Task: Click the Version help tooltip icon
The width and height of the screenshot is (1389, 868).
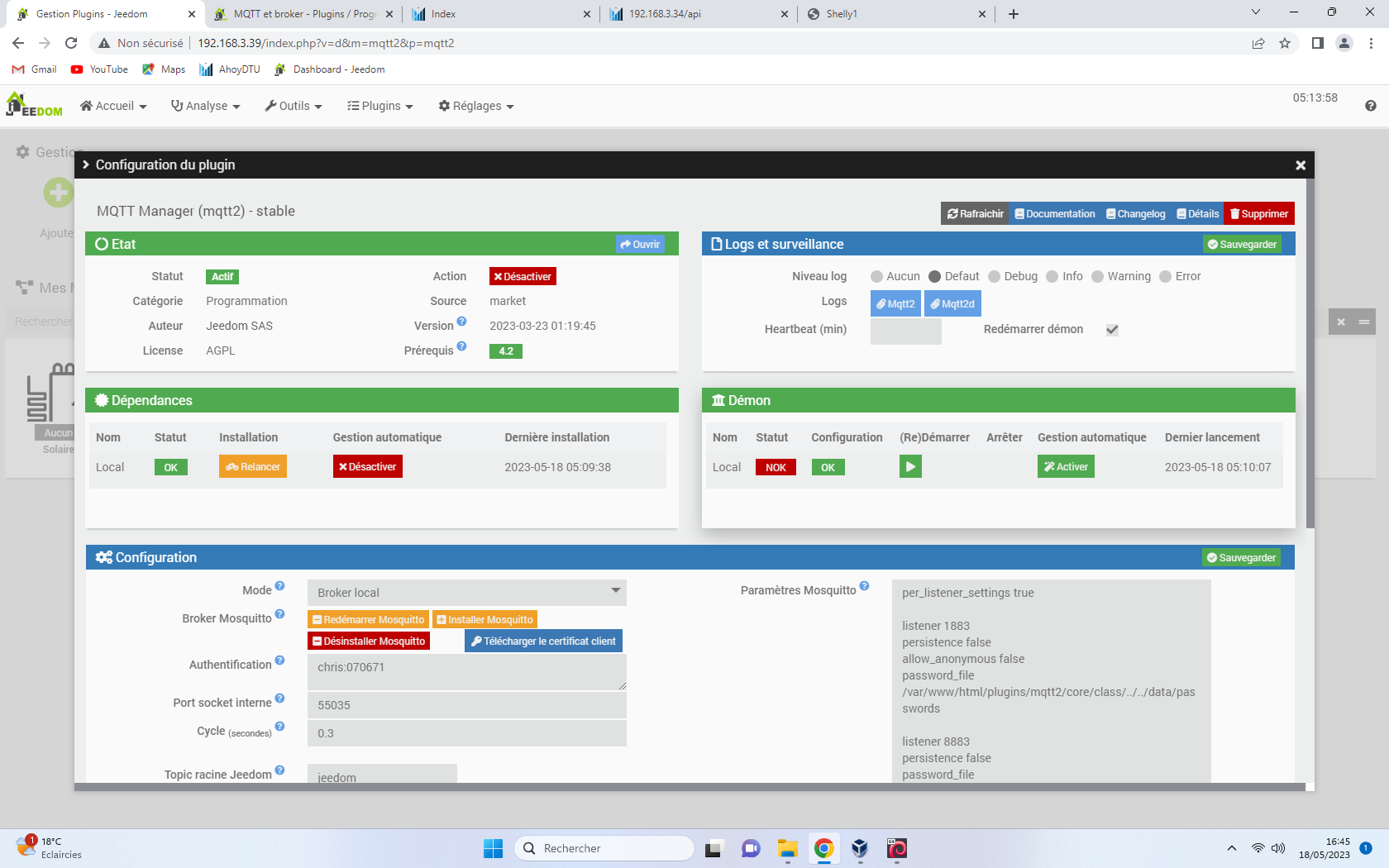Action: [x=461, y=322]
